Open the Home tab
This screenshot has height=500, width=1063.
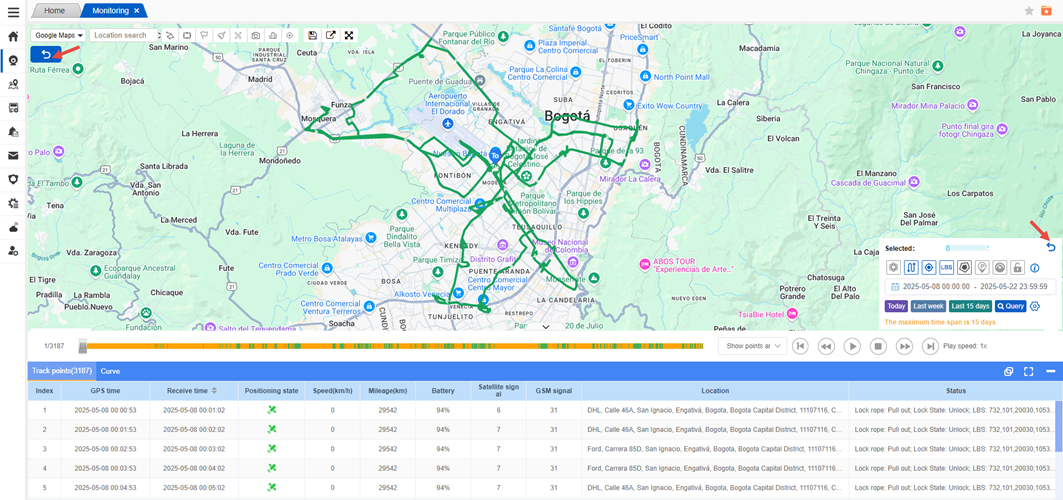point(54,10)
